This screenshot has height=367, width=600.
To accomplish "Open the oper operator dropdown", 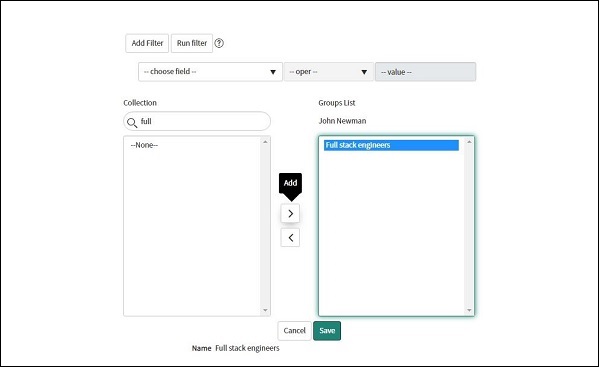I will (329, 72).
